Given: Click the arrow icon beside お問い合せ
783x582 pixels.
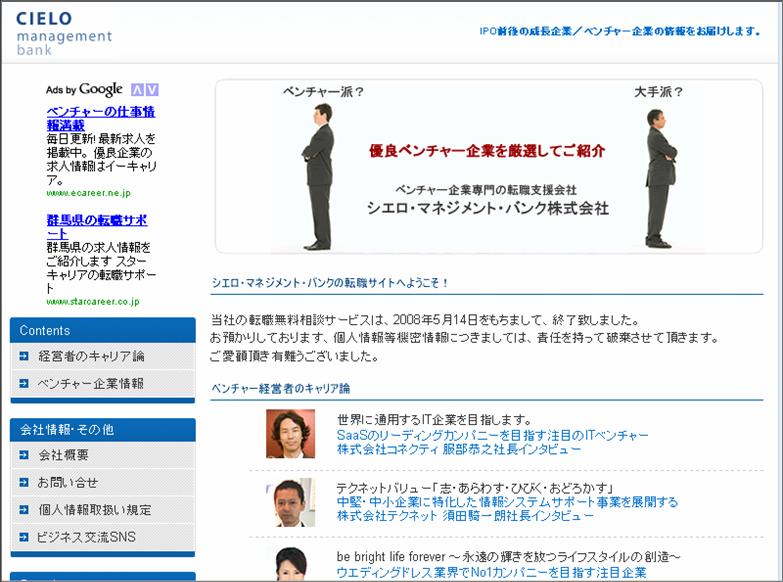Looking at the screenshot, I should pyautogui.click(x=23, y=482).
